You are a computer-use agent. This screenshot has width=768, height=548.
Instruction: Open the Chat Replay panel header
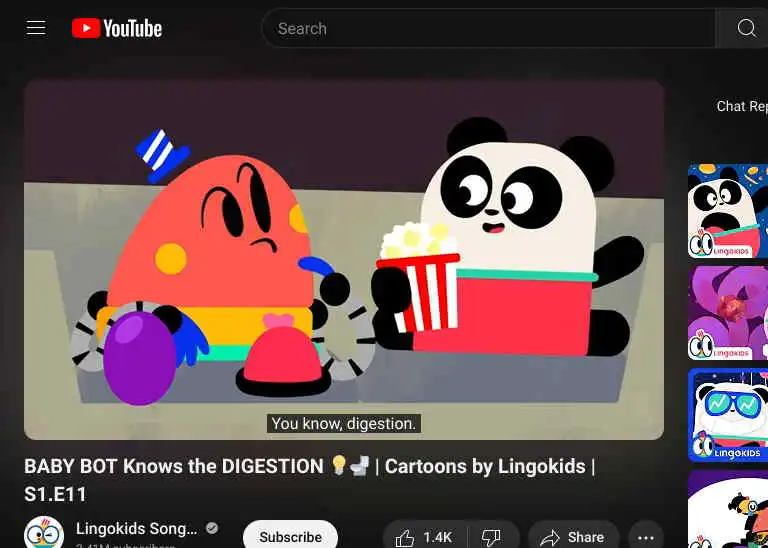pos(742,106)
